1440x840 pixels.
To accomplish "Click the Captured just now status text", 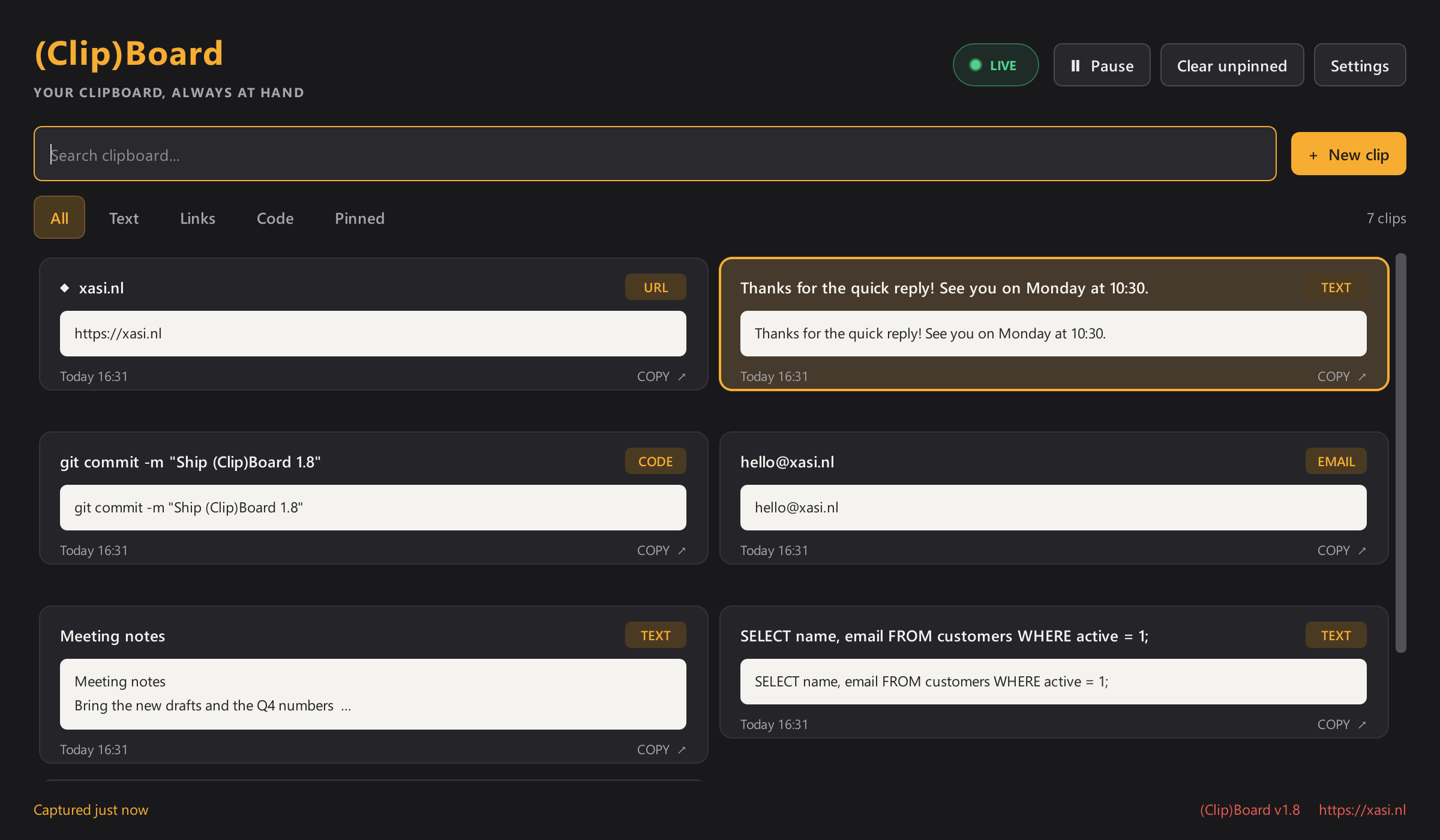I will [x=91, y=810].
